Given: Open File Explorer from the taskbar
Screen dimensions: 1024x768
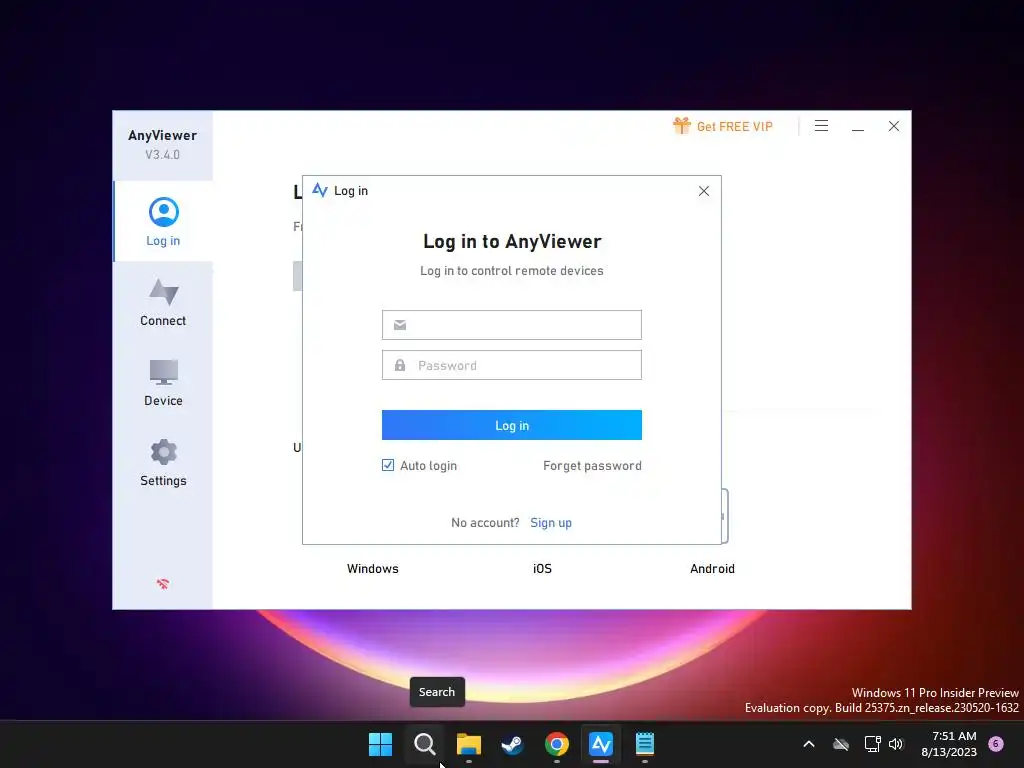Looking at the screenshot, I should [468, 744].
